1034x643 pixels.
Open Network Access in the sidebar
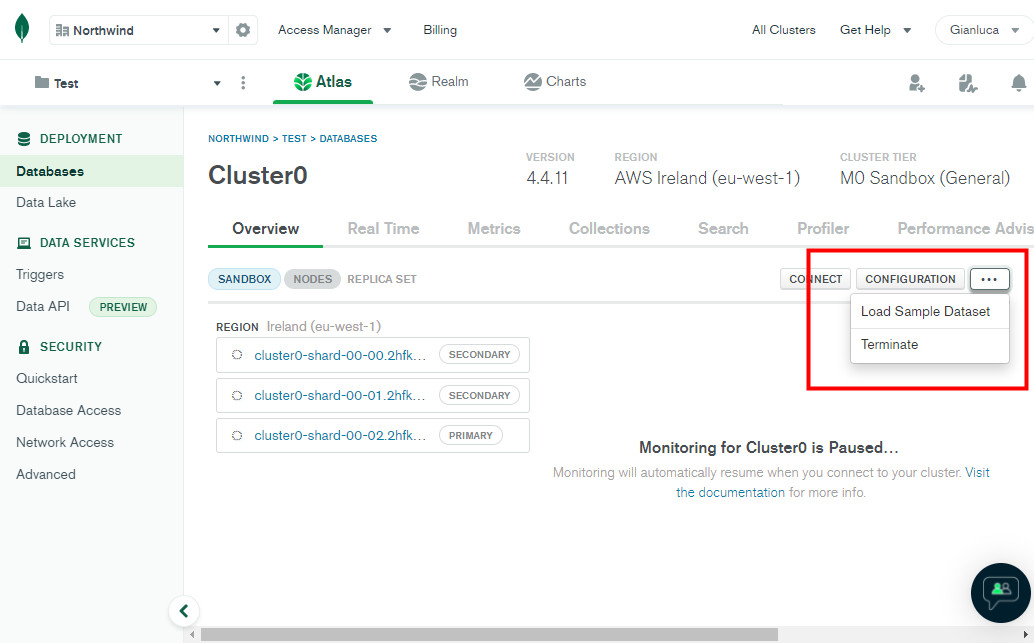tap(65, 443)
